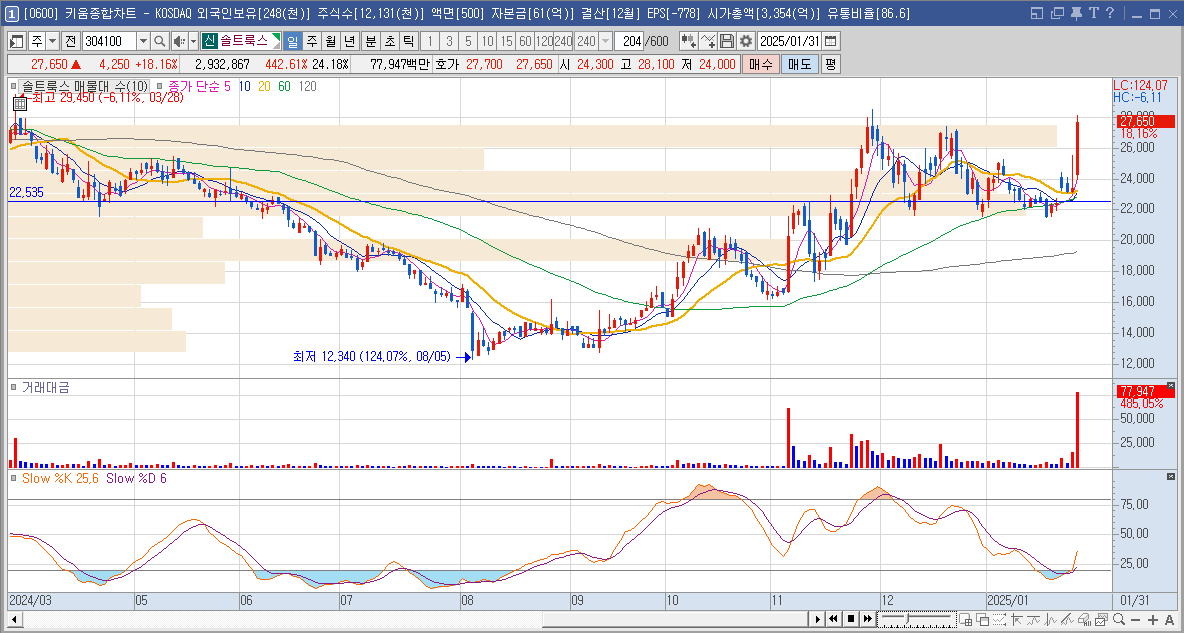Click the playback speed slider handle
1184x633 pixels.
(908, 618)
